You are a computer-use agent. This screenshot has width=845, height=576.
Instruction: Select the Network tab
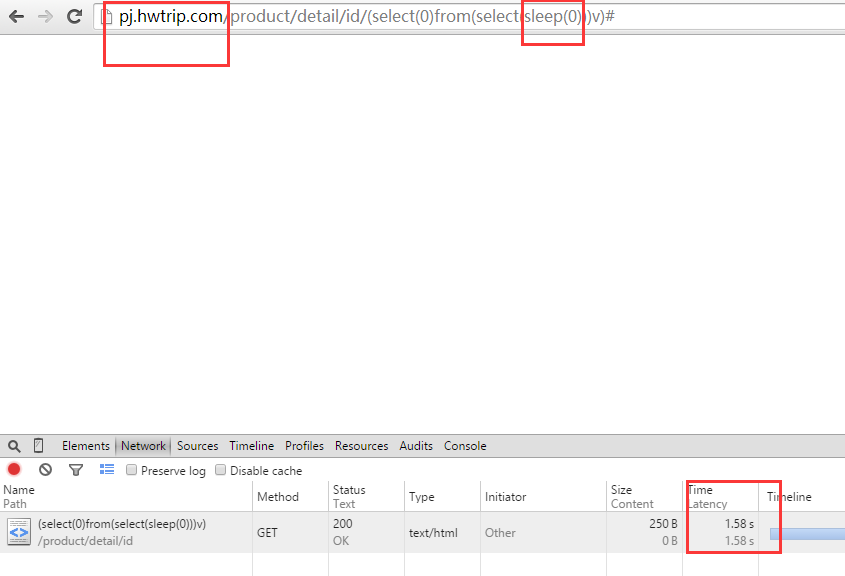(x=143, y=446)
